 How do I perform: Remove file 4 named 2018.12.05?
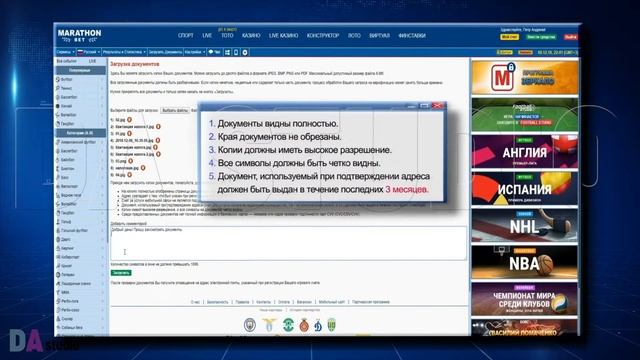pyautogui.click(x=158, y=140)
